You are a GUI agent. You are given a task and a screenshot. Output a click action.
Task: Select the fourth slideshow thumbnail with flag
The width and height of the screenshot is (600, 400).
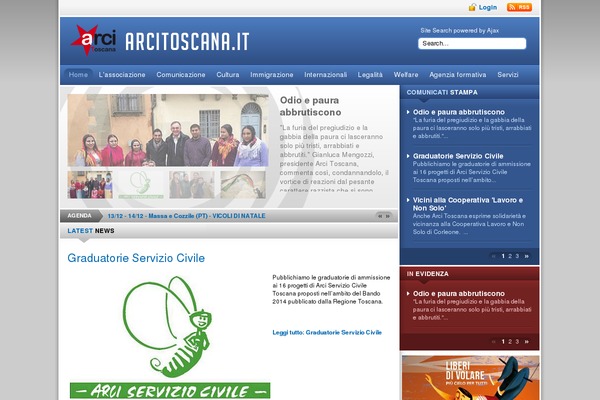click(243, 184)
